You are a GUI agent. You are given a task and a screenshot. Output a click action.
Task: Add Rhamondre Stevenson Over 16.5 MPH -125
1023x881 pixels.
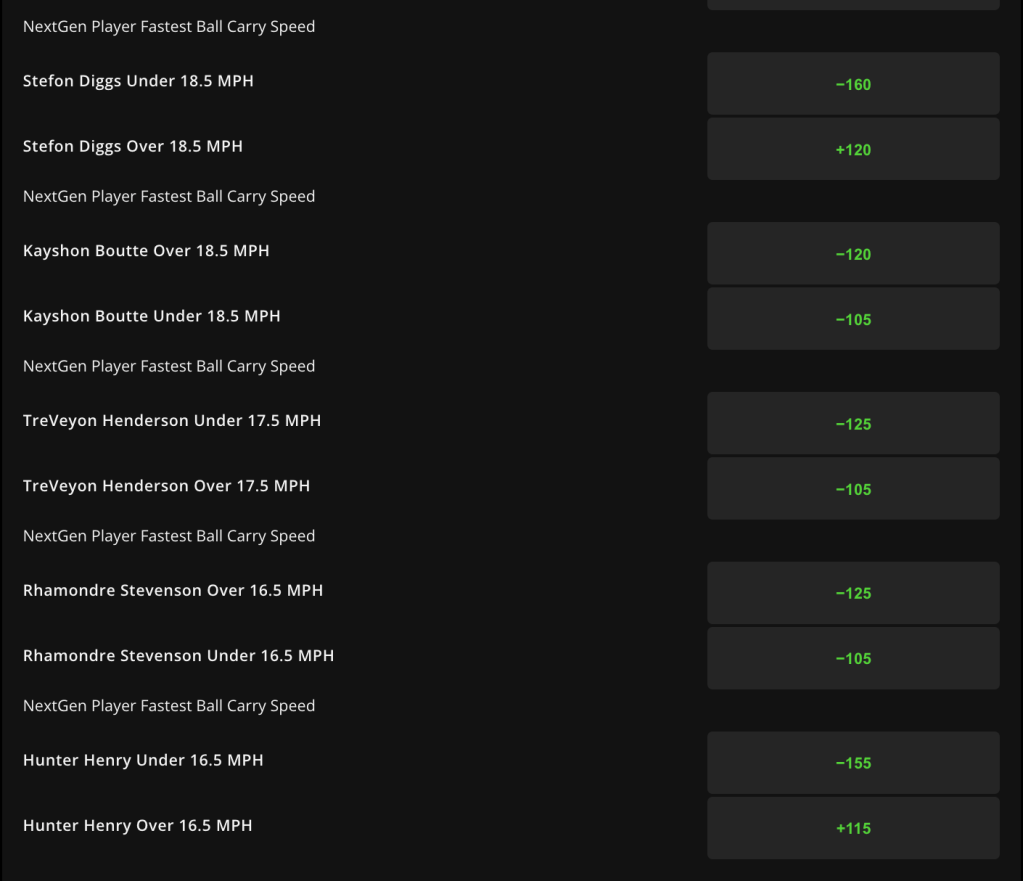click(x=853, y=593)
